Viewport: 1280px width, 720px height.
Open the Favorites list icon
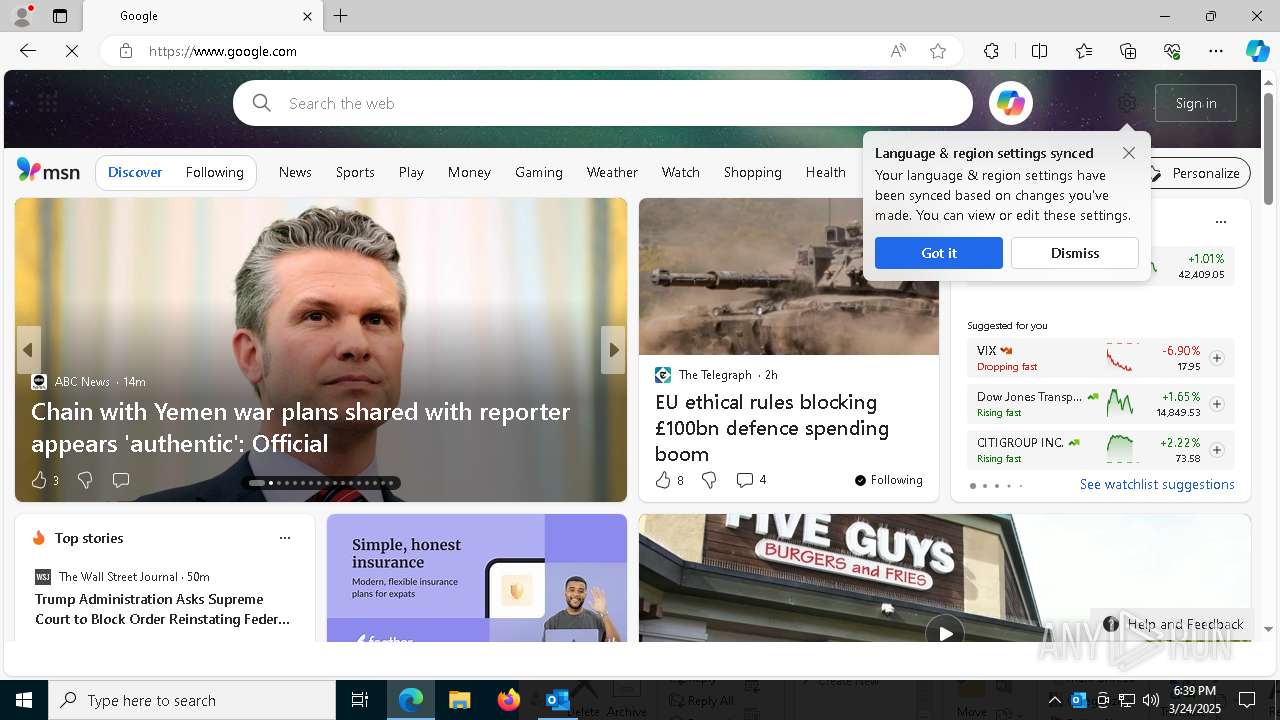coord(1084,51)
